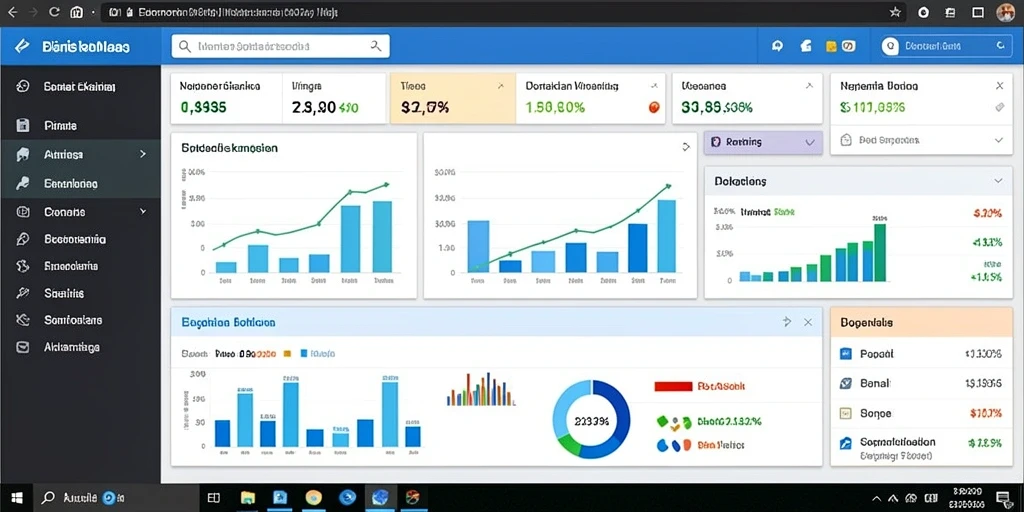Screen dimensions: 1024x512
Task: Select the floppy disk icon in sidebar
Action: click(x=22, y=125)
